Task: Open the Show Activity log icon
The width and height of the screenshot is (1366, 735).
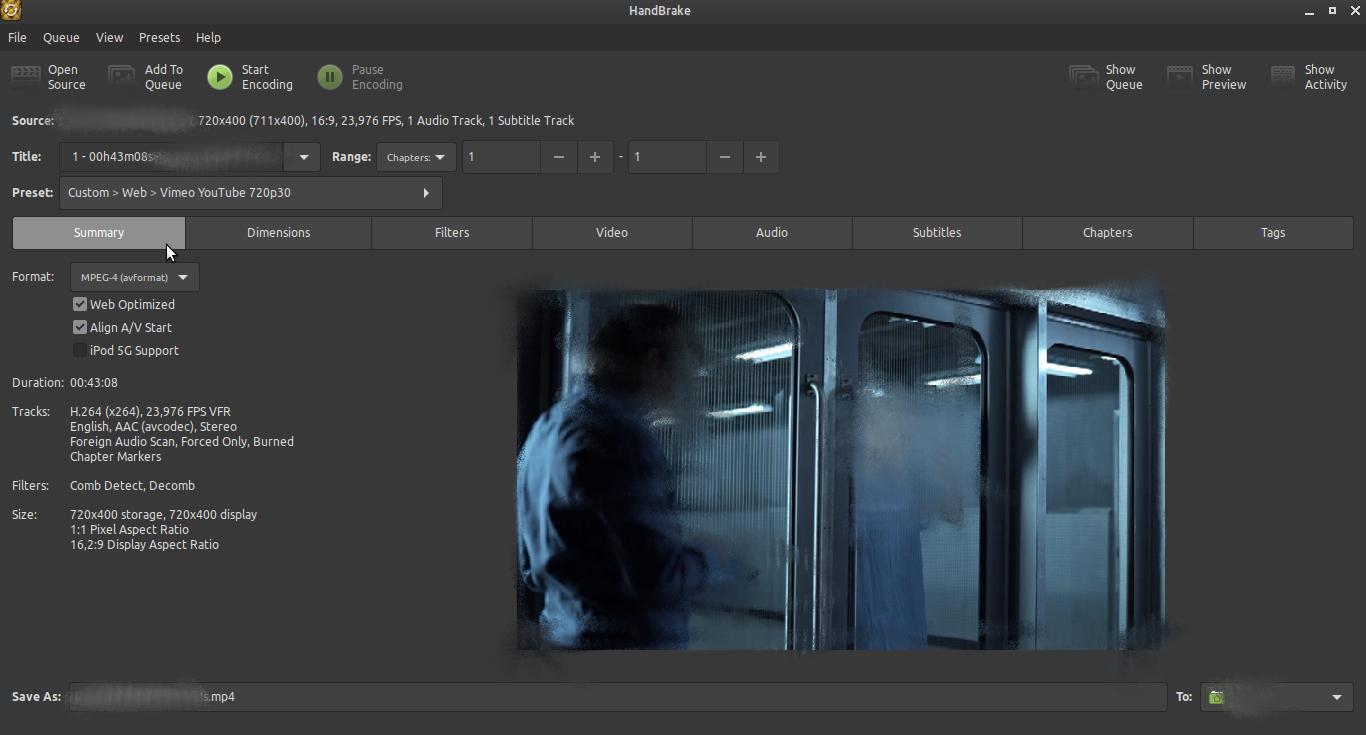Action: [1283, 77]
